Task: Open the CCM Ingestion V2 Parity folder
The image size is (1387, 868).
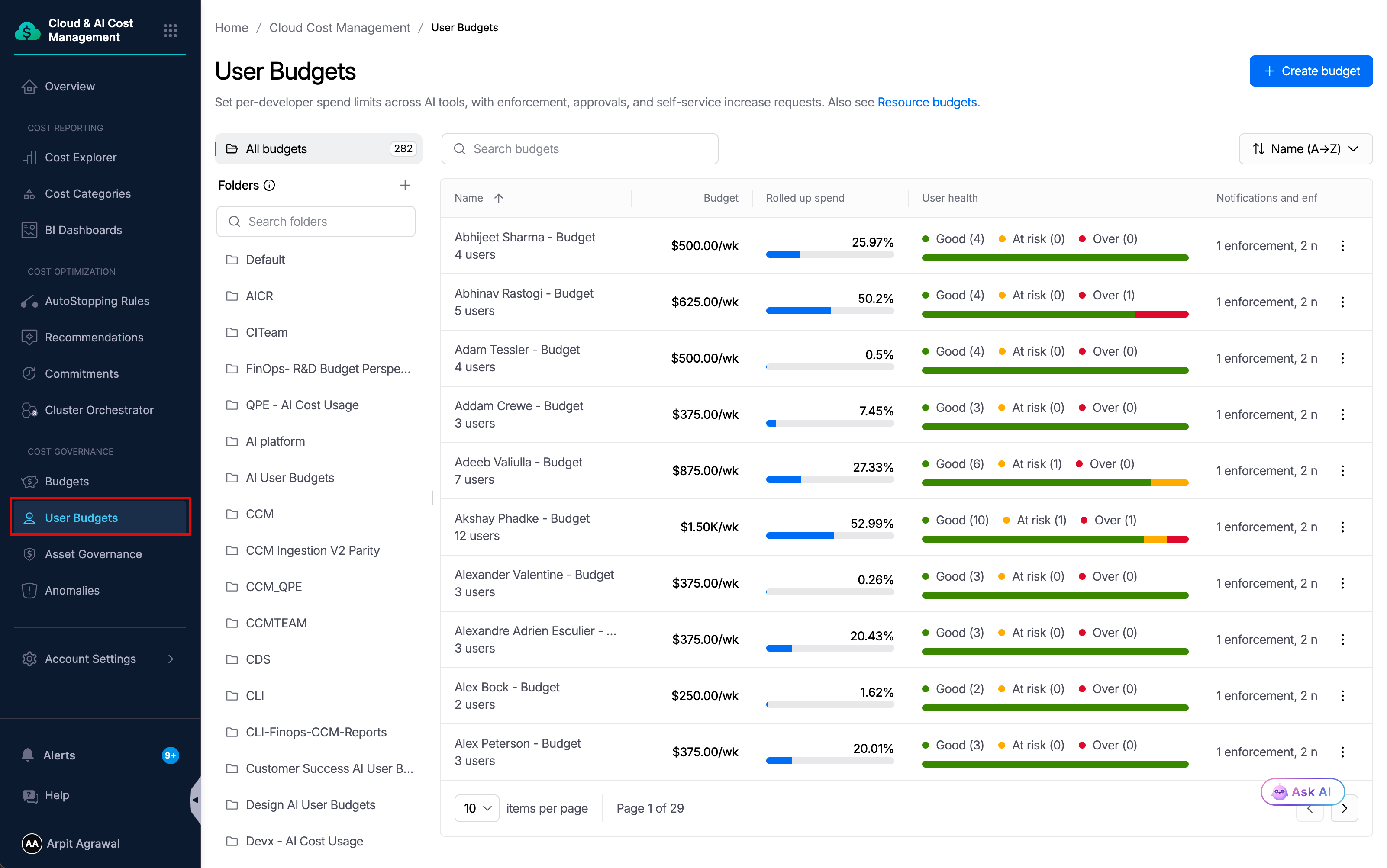Action: [313, 550]
